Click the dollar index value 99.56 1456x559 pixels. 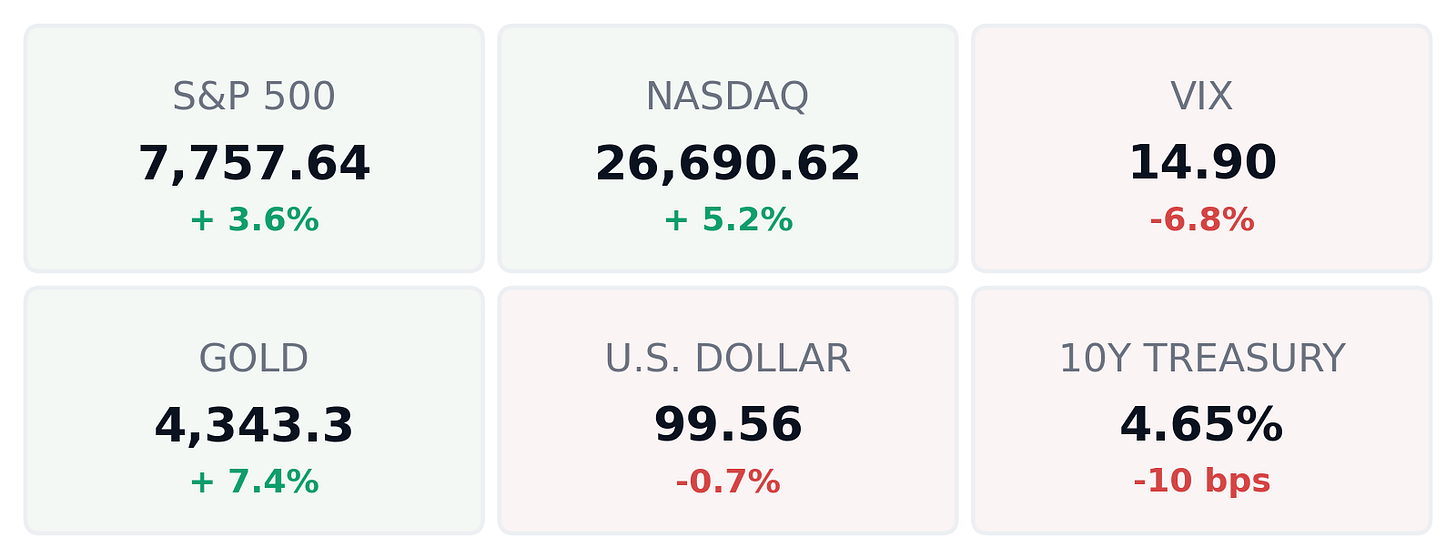point(728,425)
